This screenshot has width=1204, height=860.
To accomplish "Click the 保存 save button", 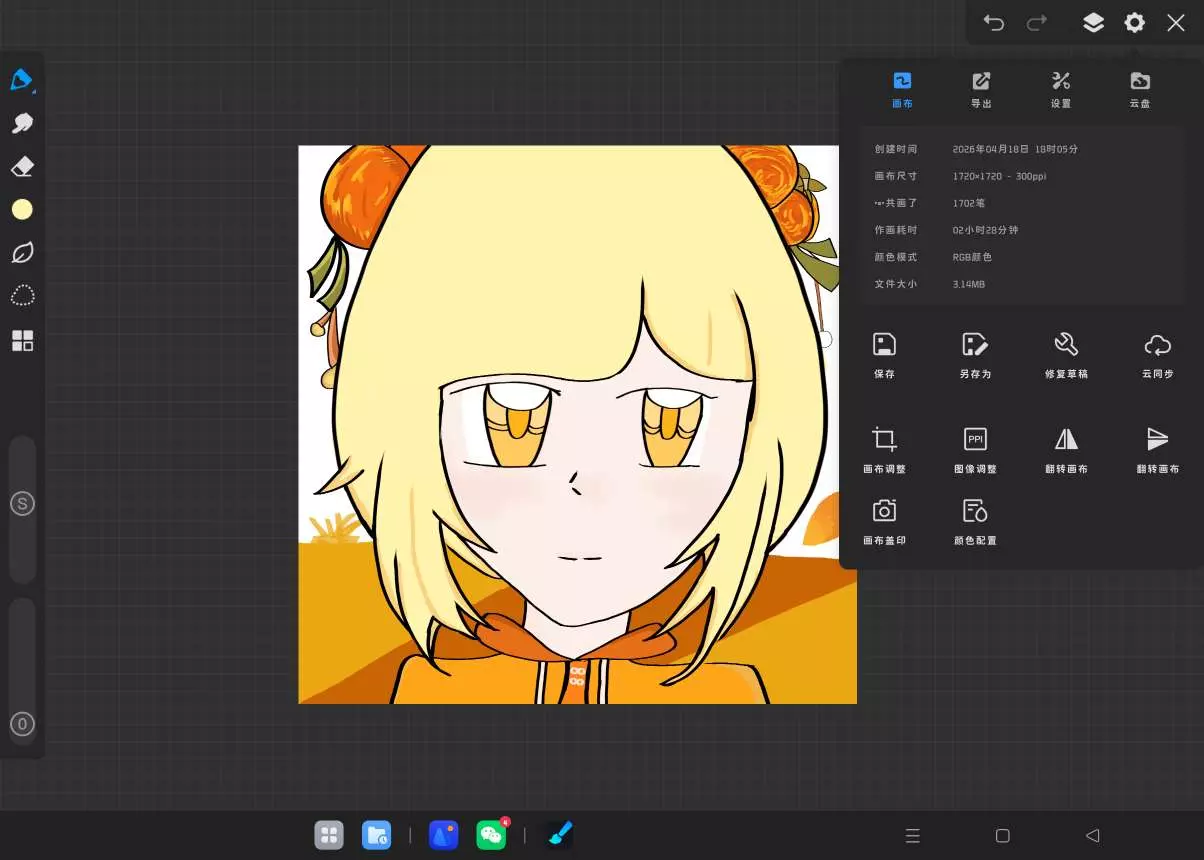I will pos(884,355).
